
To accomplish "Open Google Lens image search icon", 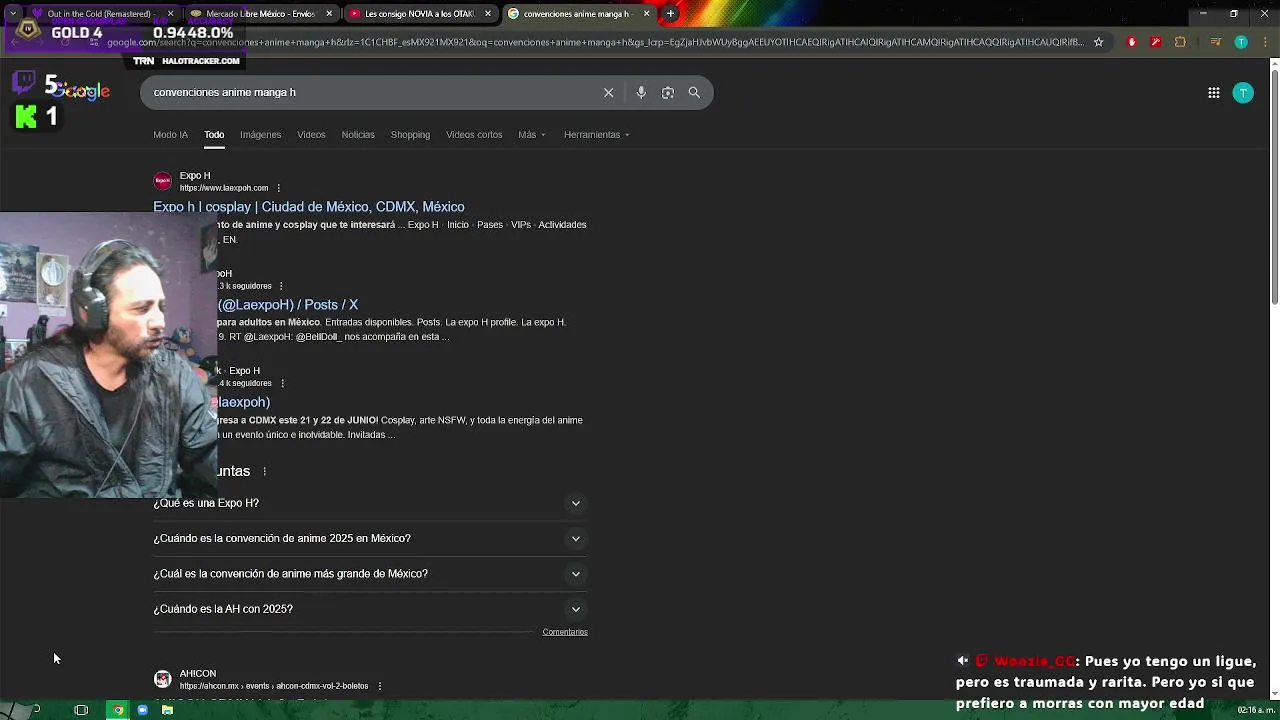I will pos(667,92).
